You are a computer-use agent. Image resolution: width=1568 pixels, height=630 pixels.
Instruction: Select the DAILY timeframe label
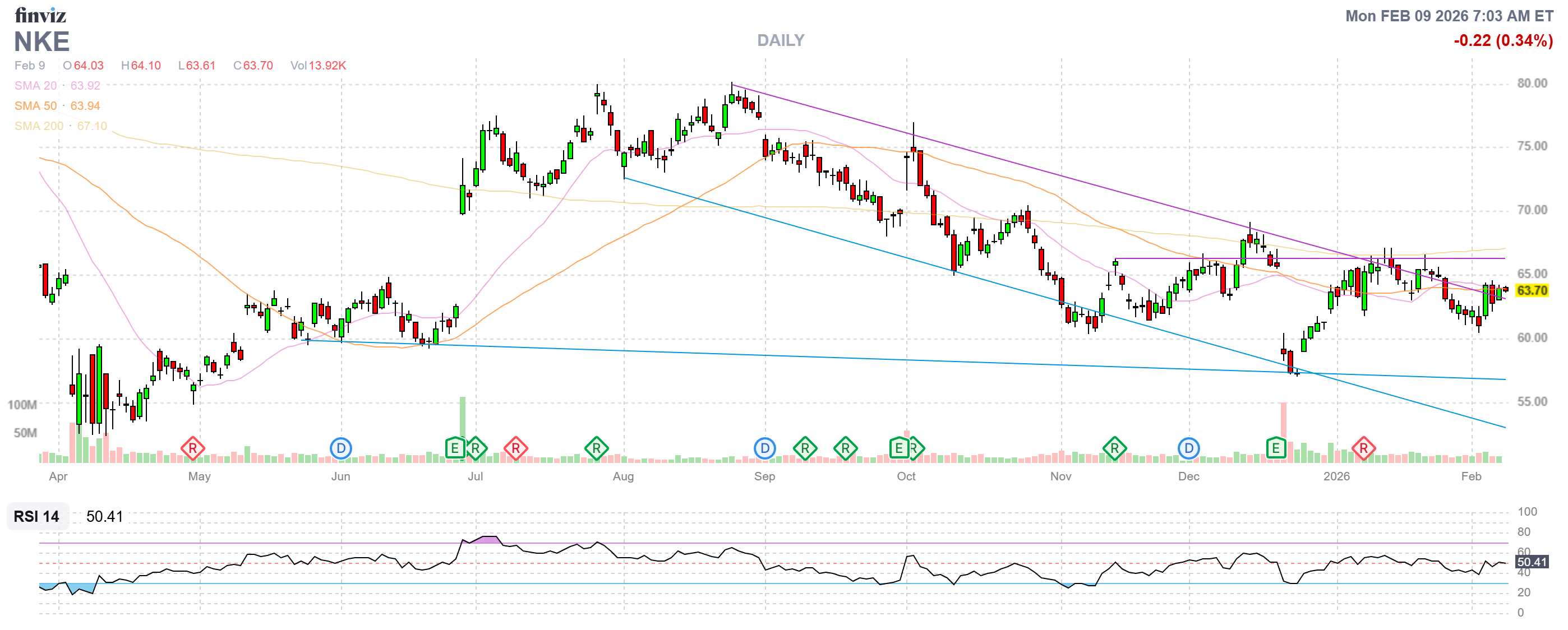coord(780,40)
